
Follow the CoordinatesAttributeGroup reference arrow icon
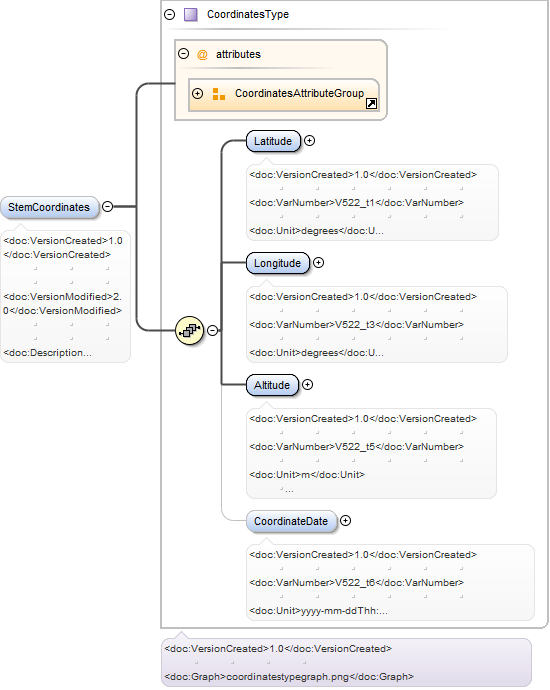point(371,103)
